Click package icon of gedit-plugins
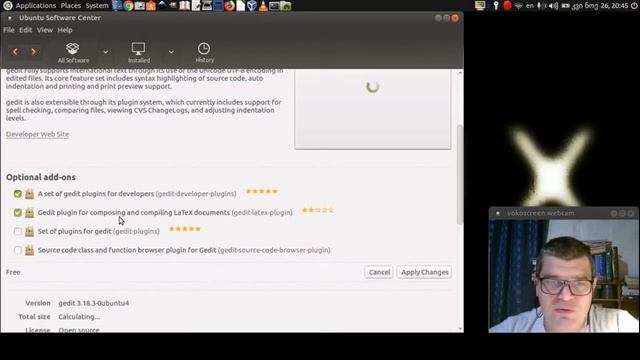 (x=29, y=231)
